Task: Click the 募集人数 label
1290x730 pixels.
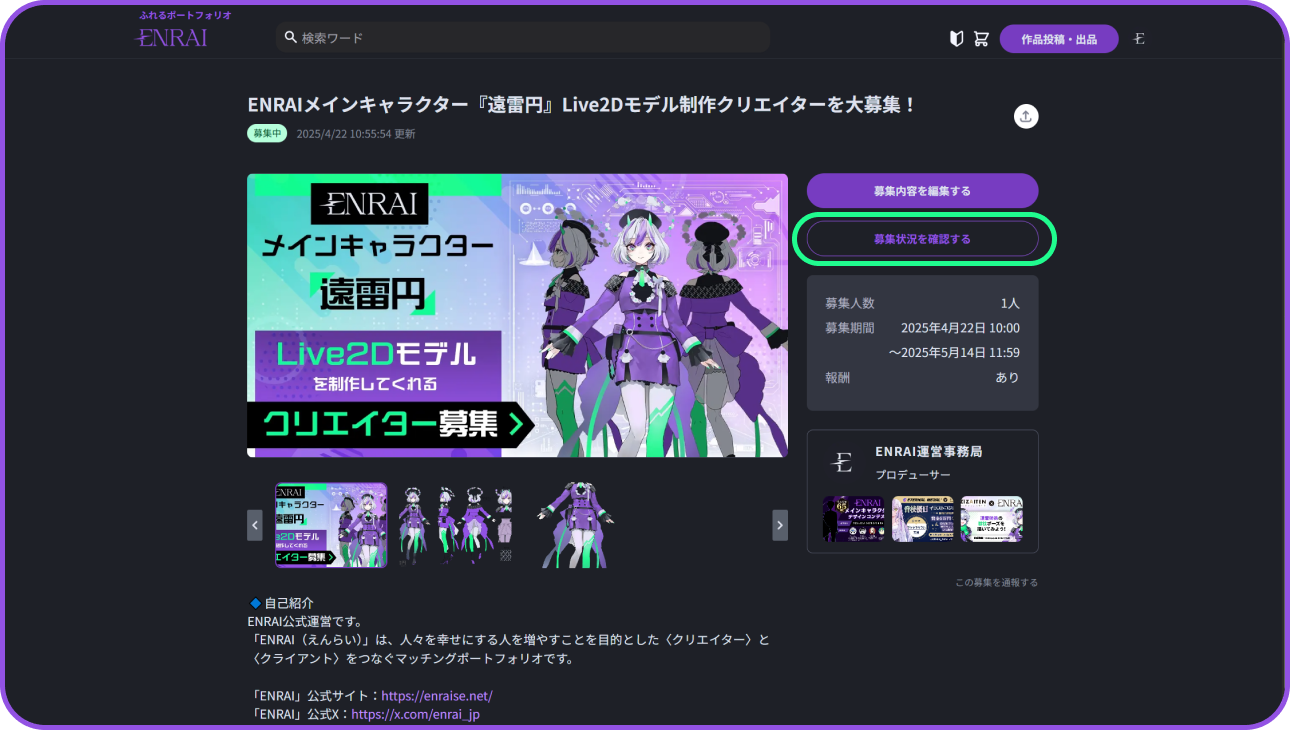Action: click(x=850, y=303)
